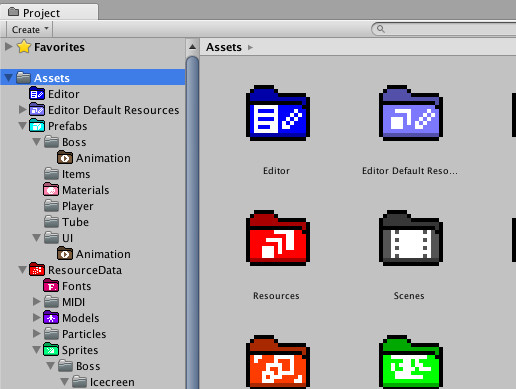Collapse the Icecreen folder
The height and width of the screenshot is (389, 516).
pos(65,382)
